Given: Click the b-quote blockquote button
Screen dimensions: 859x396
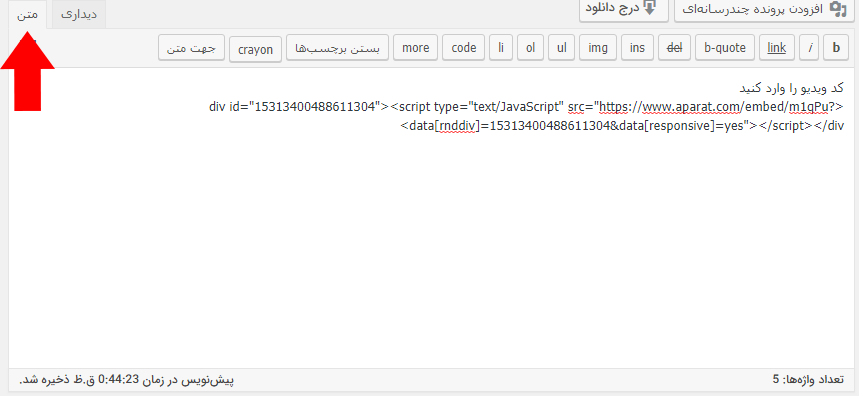Looking at the screenshot, I should click(725, 48).
